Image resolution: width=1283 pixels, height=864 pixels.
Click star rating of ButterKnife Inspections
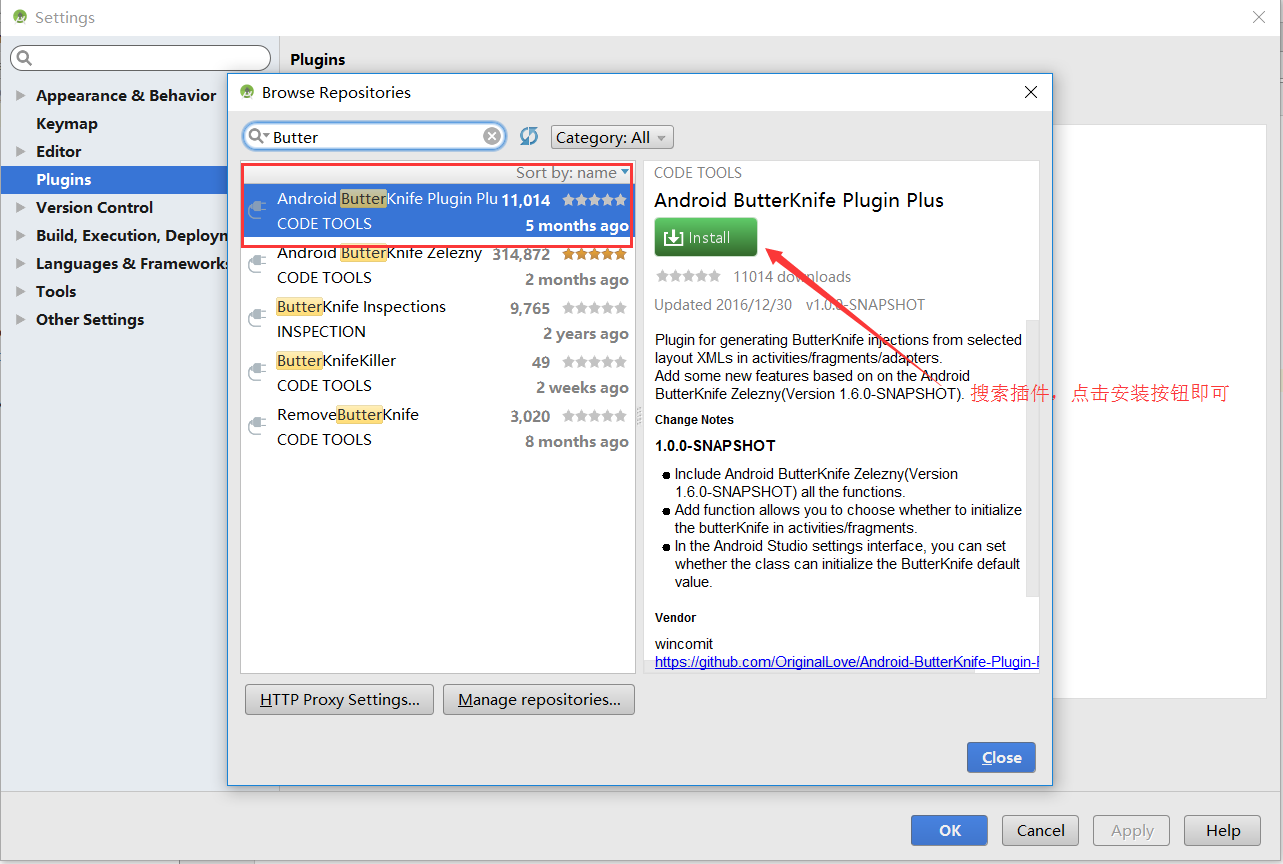coord(595,308)
